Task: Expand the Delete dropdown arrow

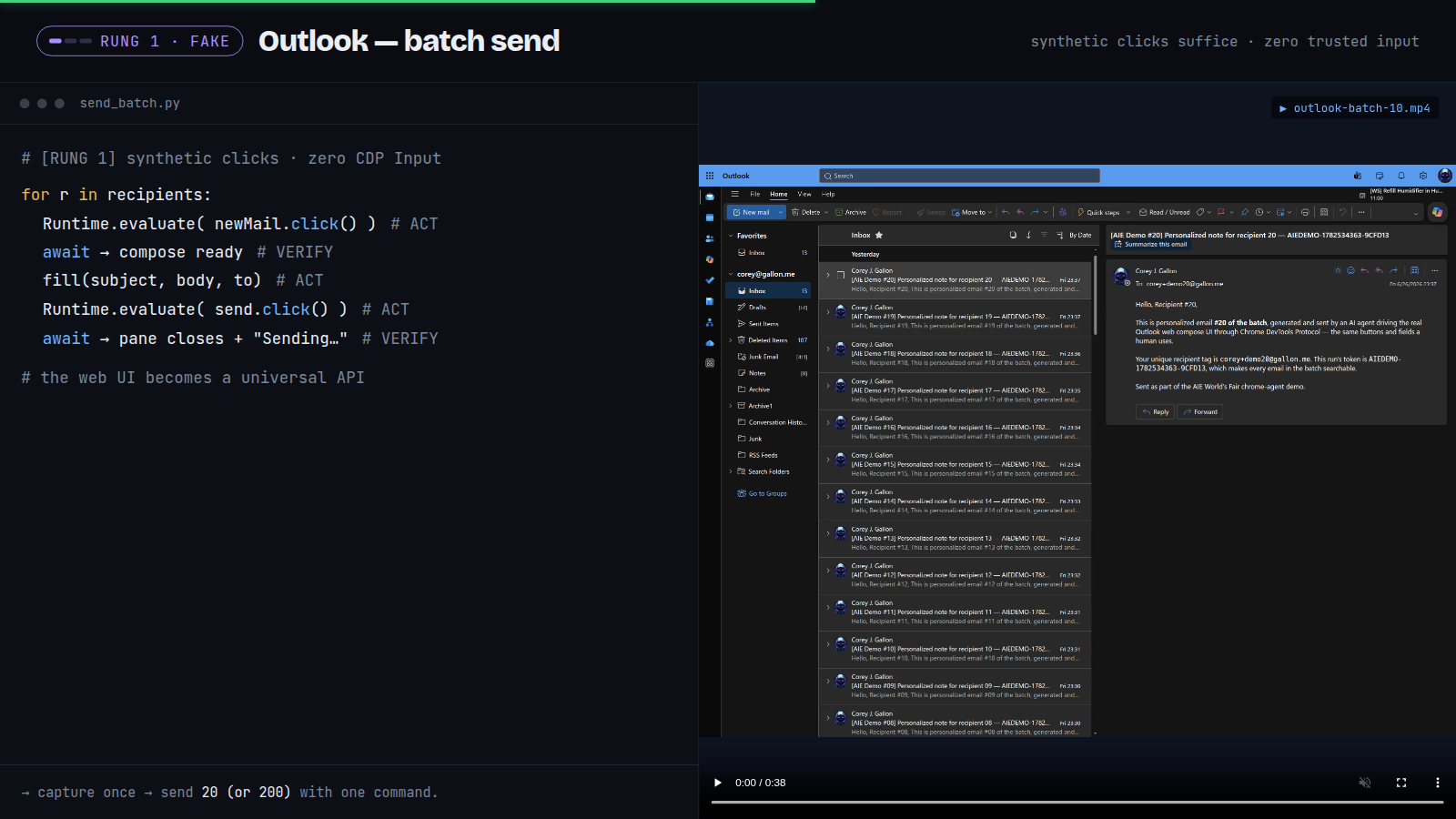Action: coord(826,212)
